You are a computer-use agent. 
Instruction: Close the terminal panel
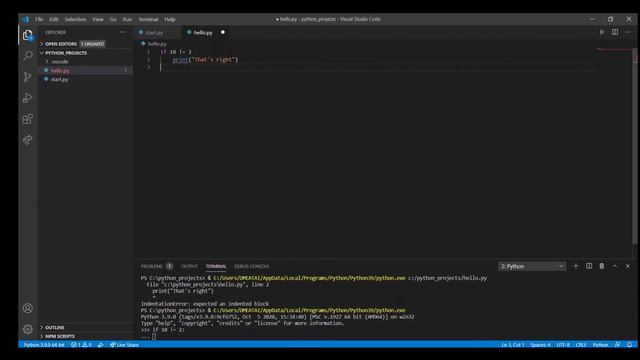(x=628, y=266)
